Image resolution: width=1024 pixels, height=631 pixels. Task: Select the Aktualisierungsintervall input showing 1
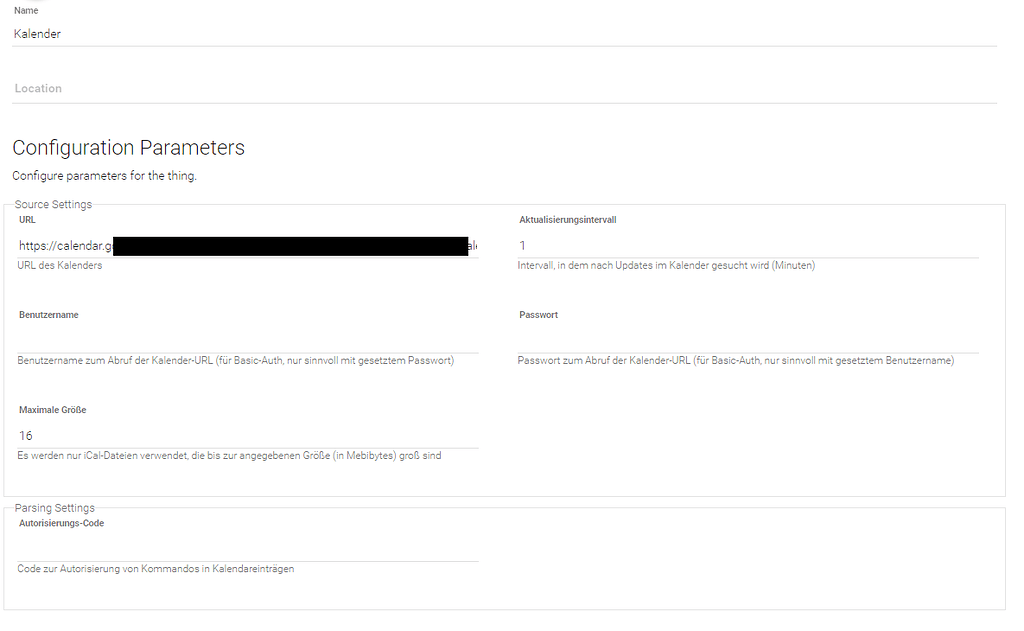pos(748,246)
